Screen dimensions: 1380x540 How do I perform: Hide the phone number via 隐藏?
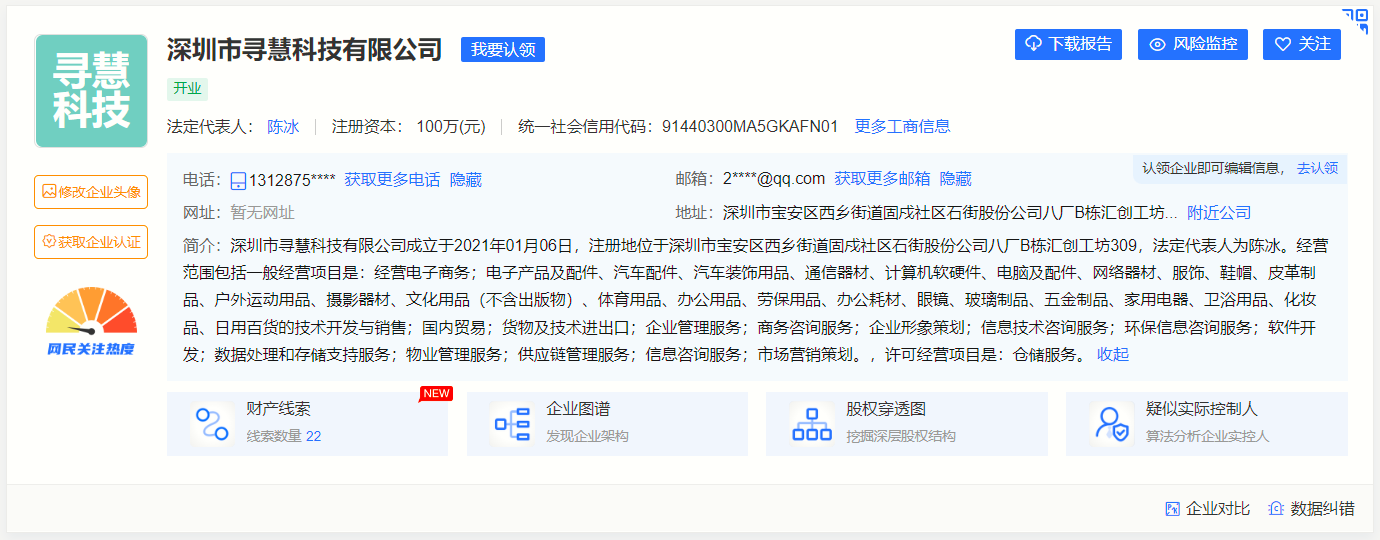[x=466, y=180]
